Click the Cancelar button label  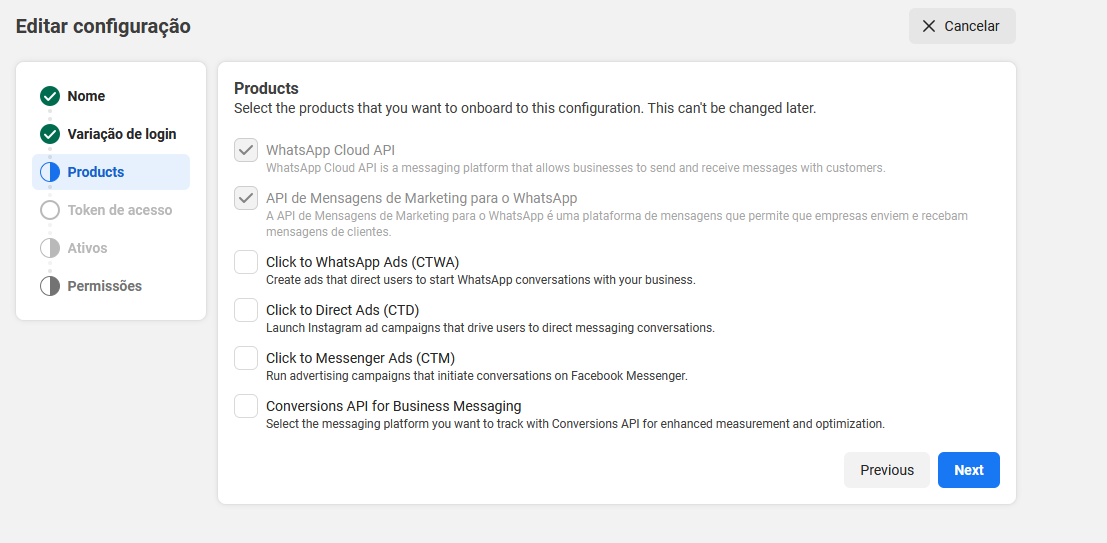[971, 26]
